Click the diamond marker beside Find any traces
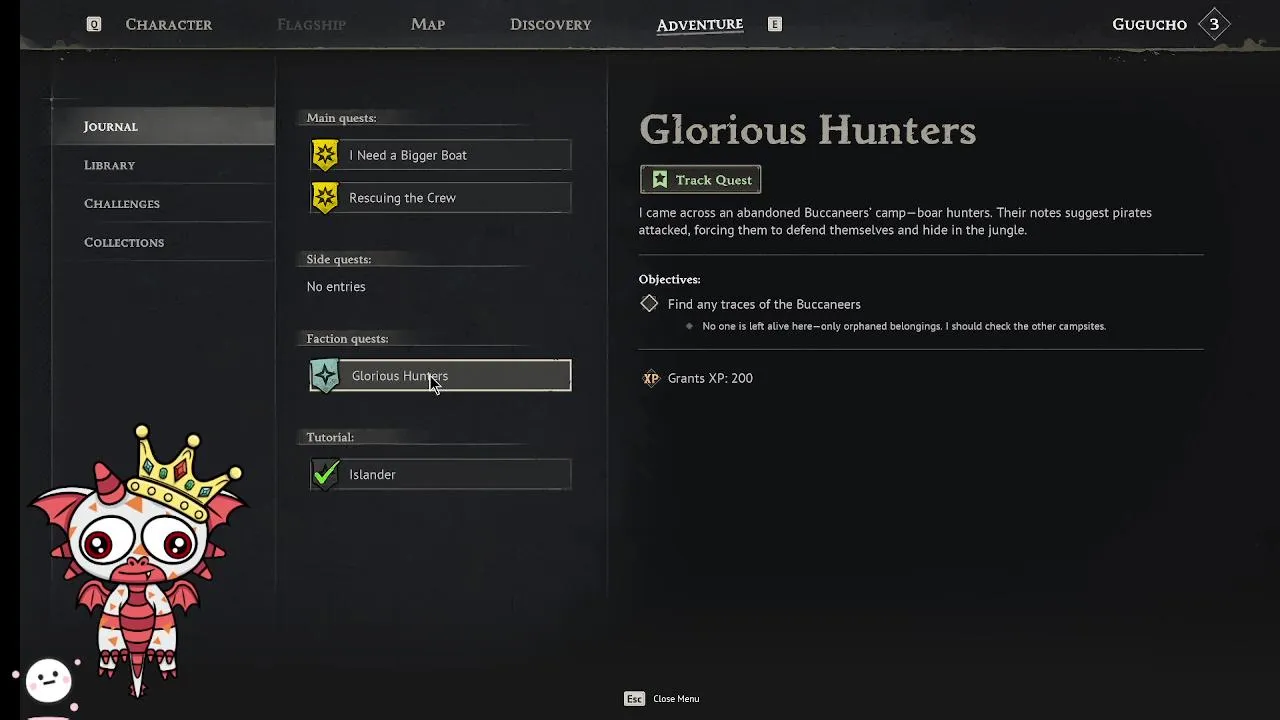 pos(649,303)
